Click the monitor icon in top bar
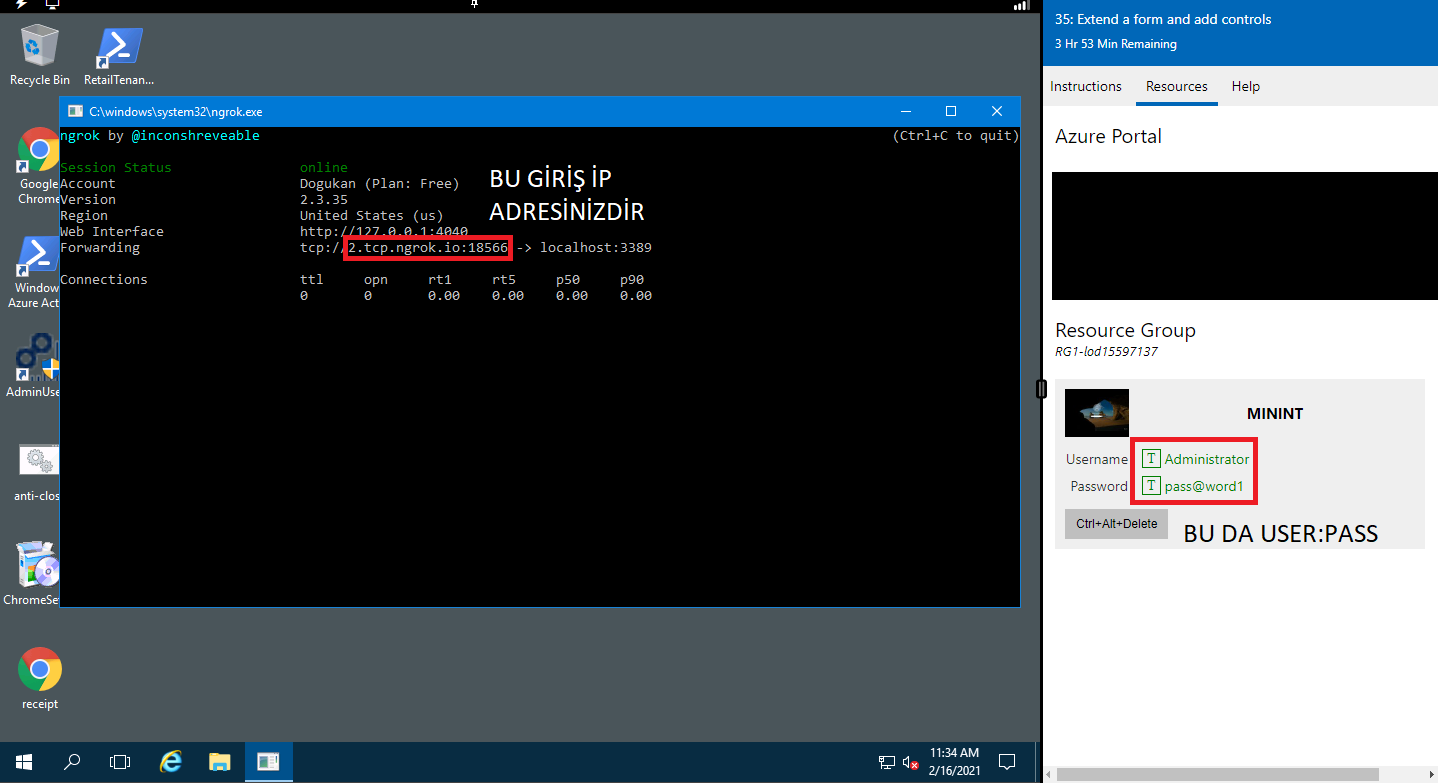The width and height of the screenshot is (1438, 783). (52, 5)
